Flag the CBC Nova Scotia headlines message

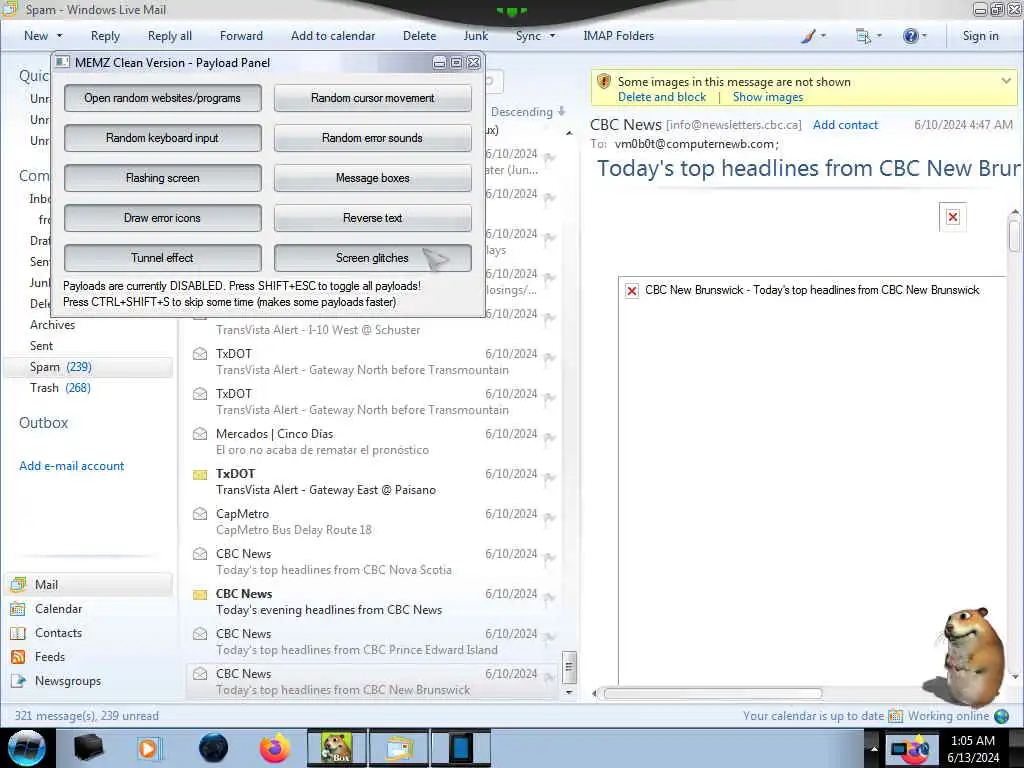[550, 558]
